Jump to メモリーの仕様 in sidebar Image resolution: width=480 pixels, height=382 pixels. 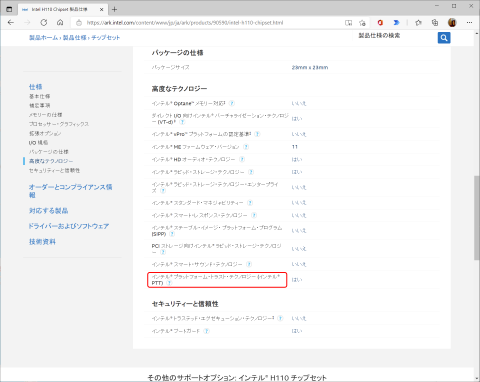pyautogui.click(x=45, y=115)
